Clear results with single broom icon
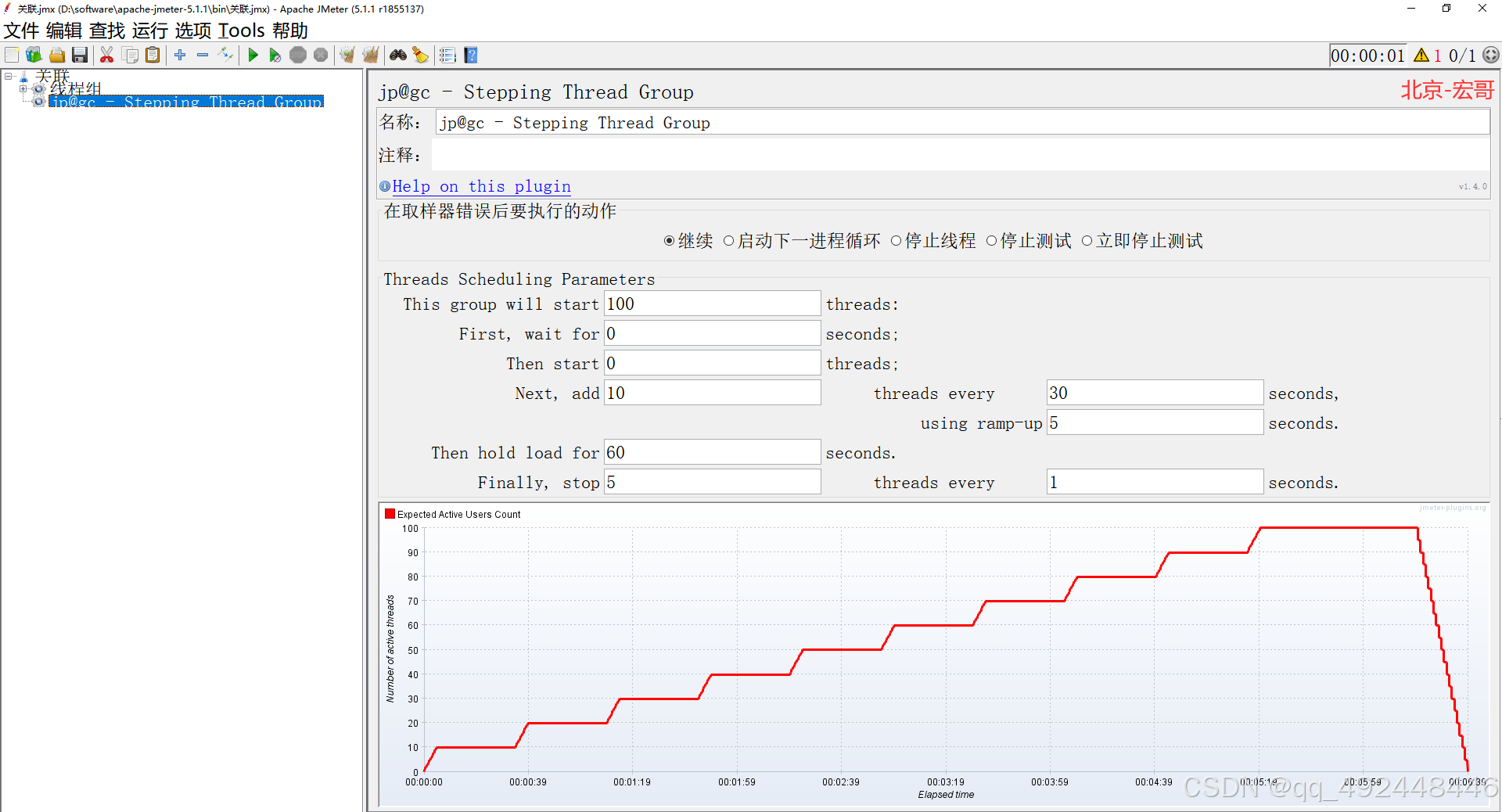Screen dimensions: 1502x812 pos(347,55)
